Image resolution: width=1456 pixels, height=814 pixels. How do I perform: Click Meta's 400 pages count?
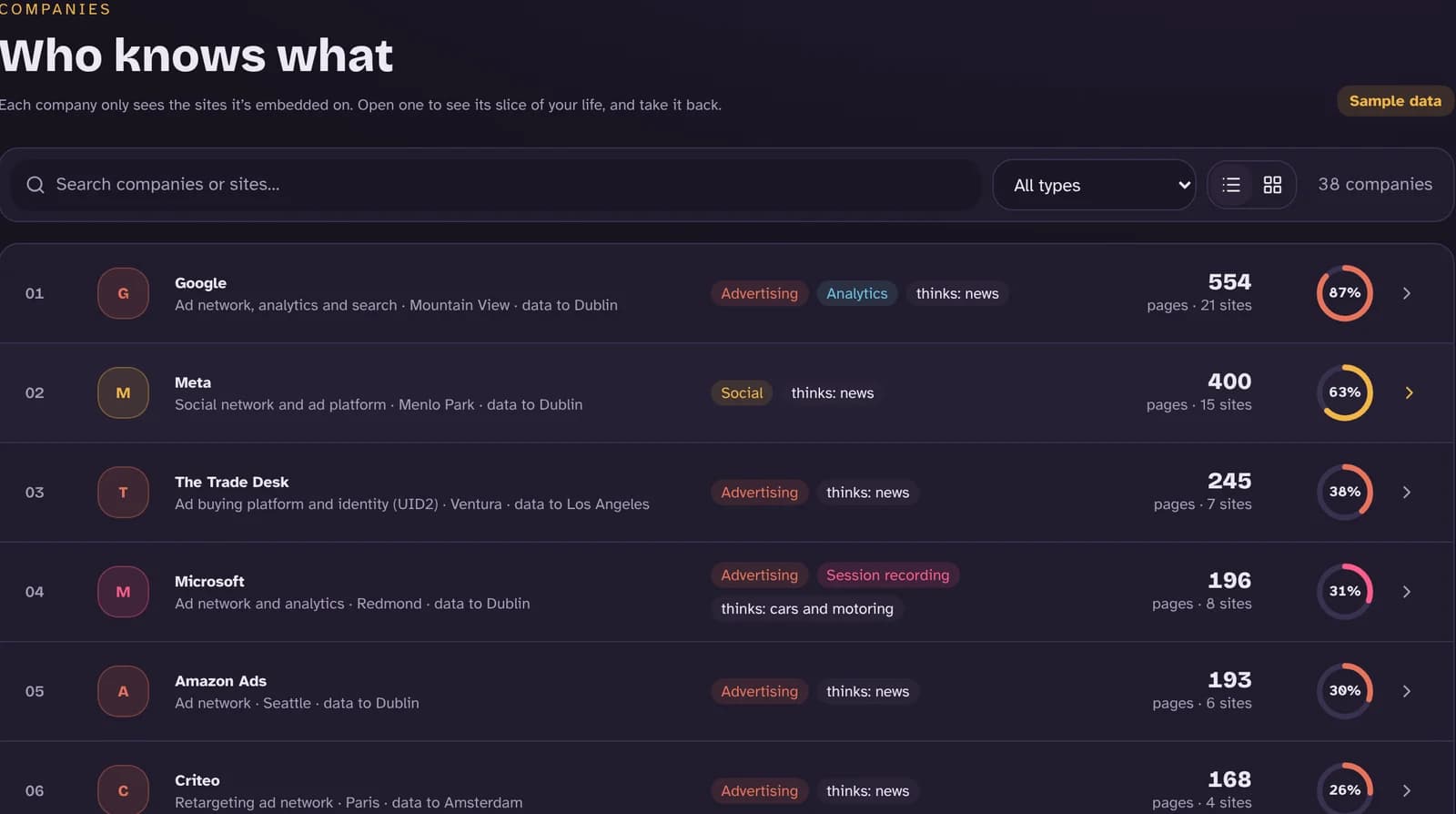pyautogui.click(x=1229, y=382)
